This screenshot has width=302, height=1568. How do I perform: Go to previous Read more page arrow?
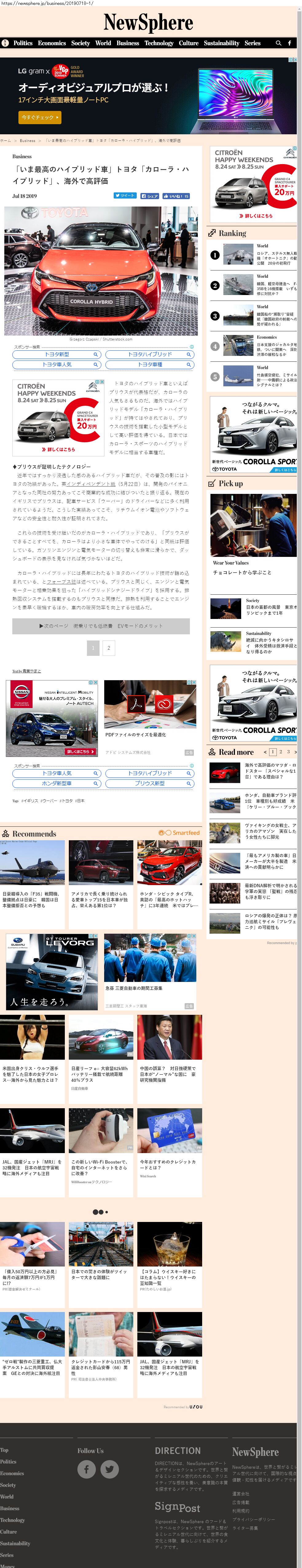pos(265,752)
